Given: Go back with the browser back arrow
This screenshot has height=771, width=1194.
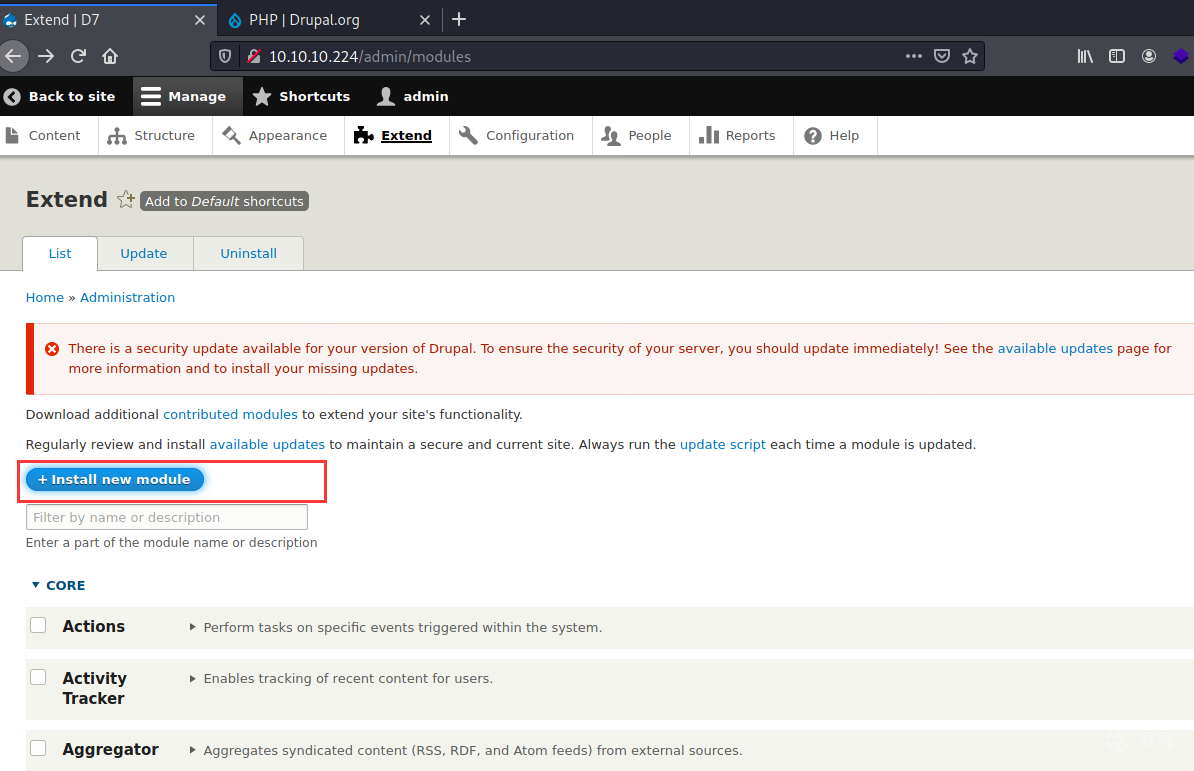Looking at the screenshot, I should 13,56.
